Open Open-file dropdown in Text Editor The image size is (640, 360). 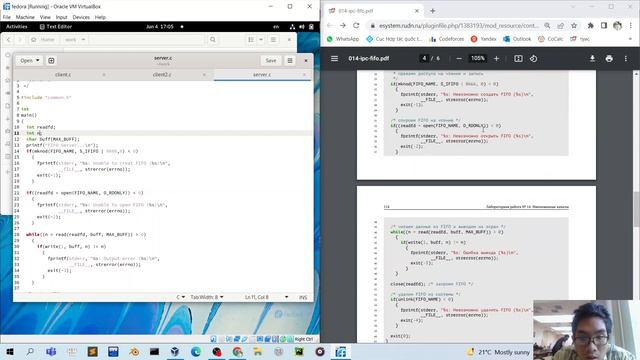[29, 60]
